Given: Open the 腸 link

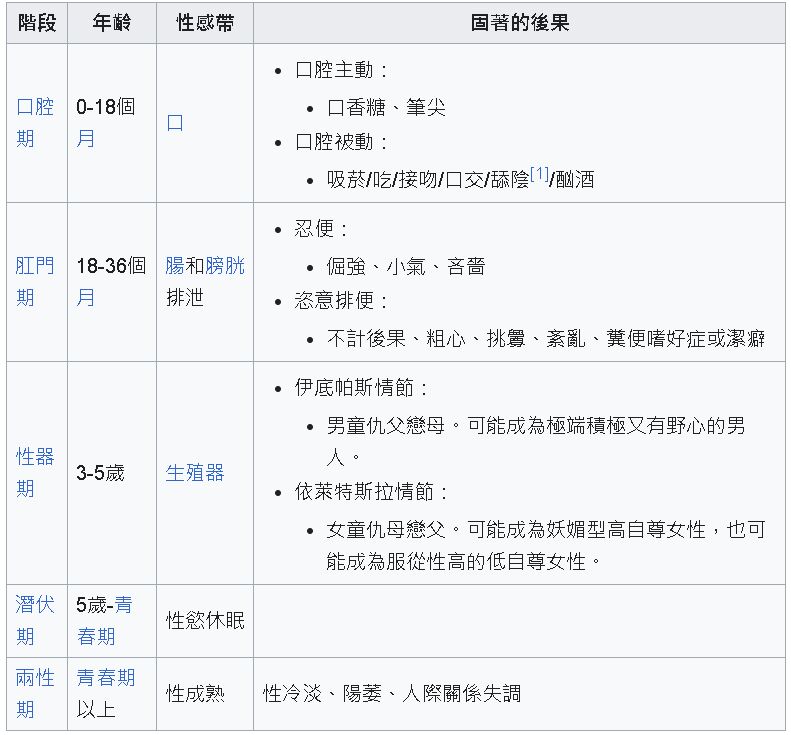Looking at the screenshot, I should point(175,266).
